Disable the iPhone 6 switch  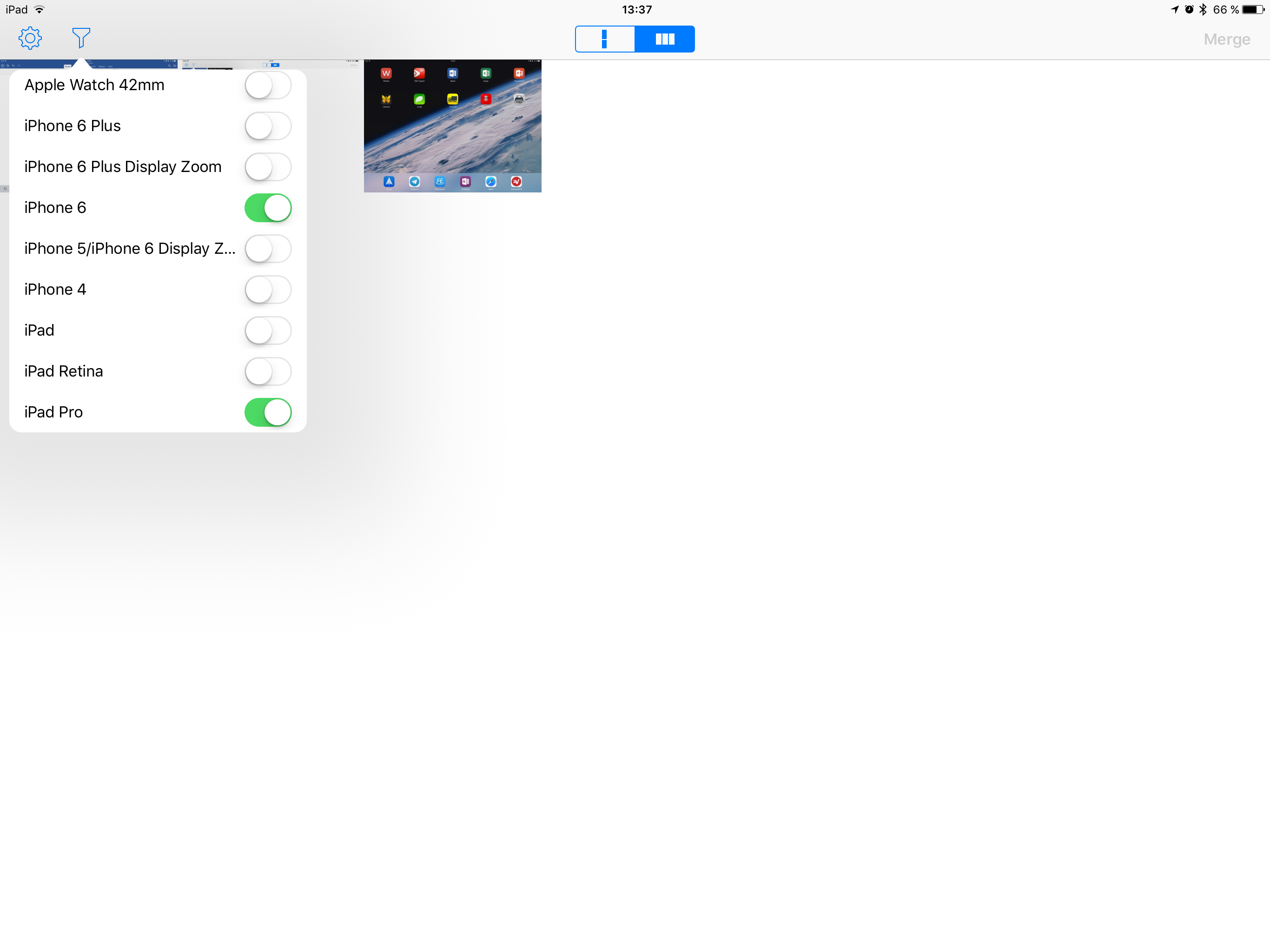coord(268,208)
